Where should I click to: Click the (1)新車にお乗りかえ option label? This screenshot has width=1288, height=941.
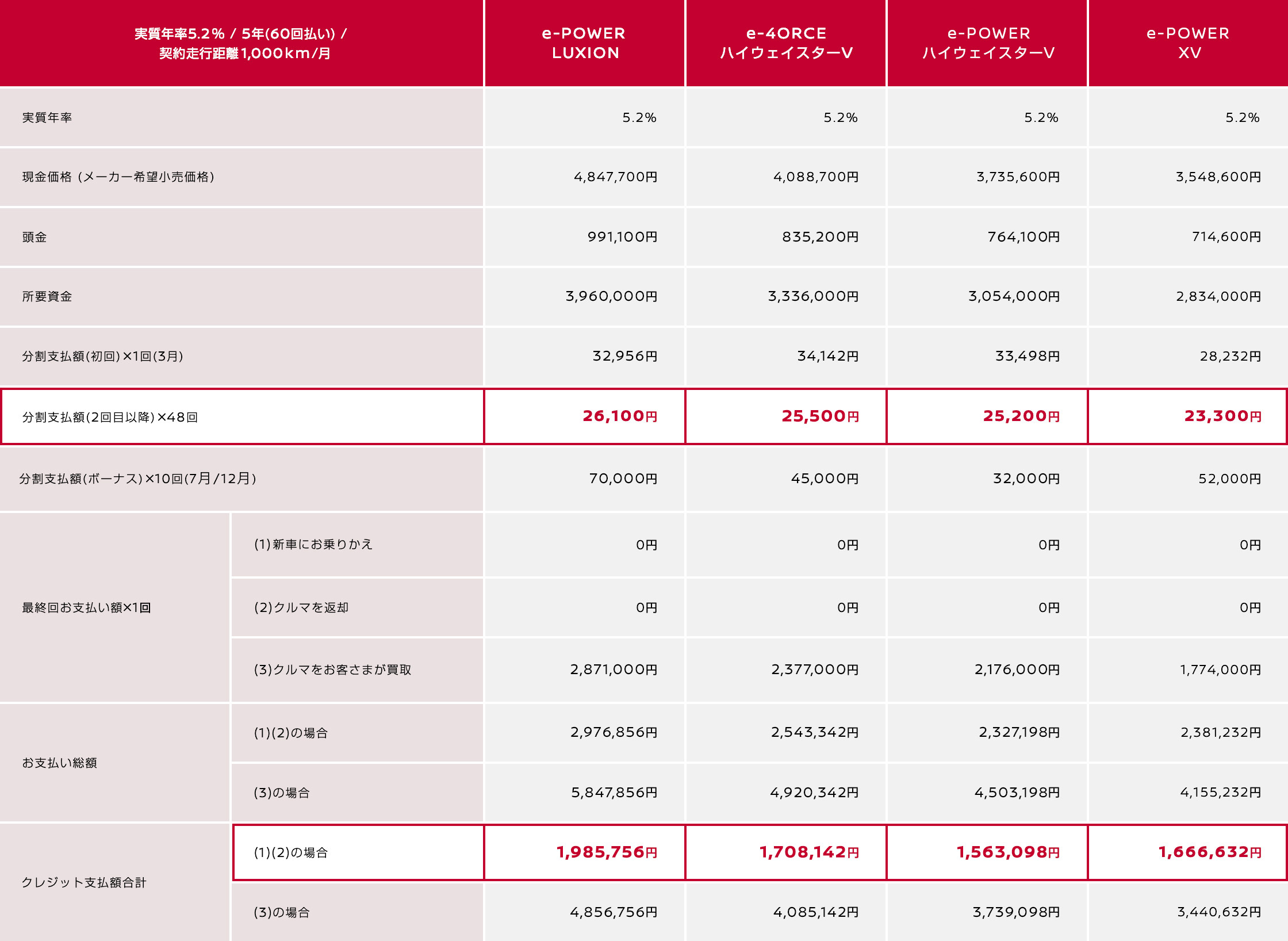pos(313,544)
